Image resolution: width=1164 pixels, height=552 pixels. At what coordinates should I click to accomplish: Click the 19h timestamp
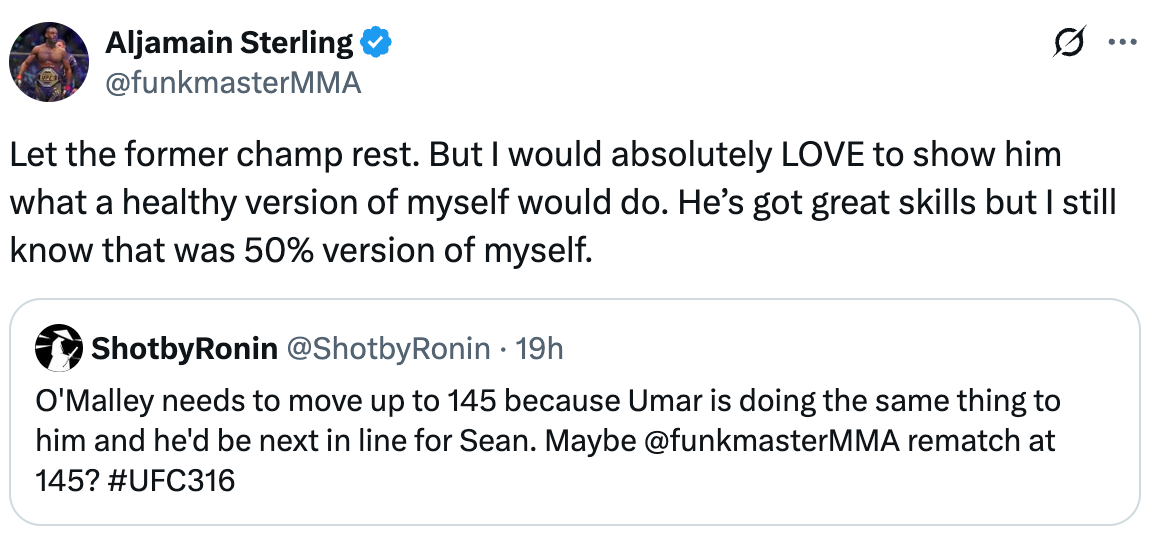coord(540,348)
